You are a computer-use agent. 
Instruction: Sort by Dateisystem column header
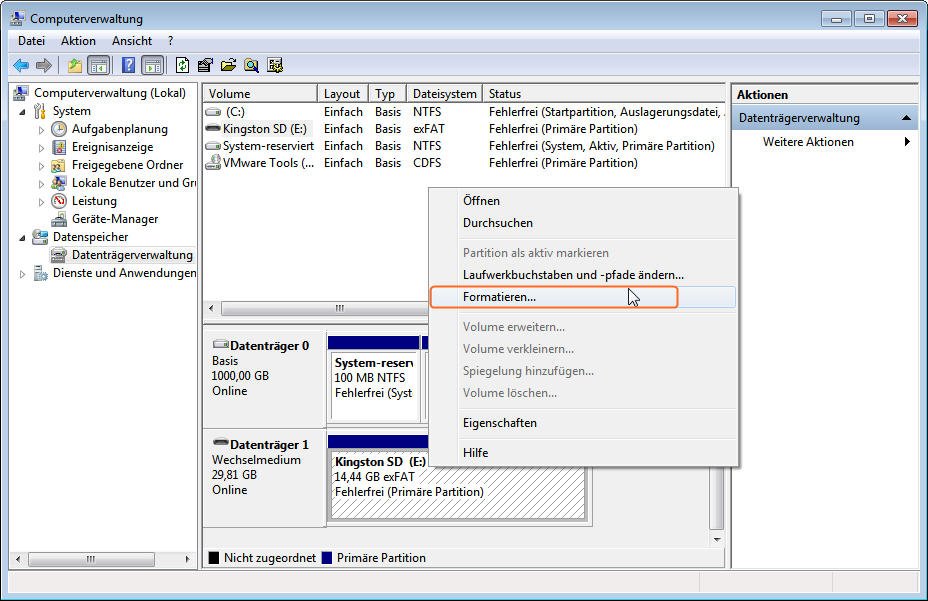click(444, 94)
